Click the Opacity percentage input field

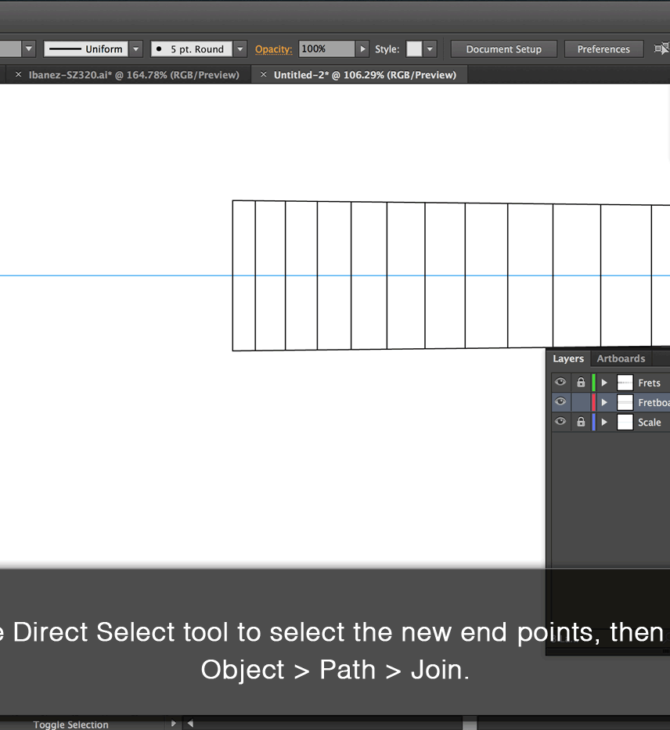(326, 49)
